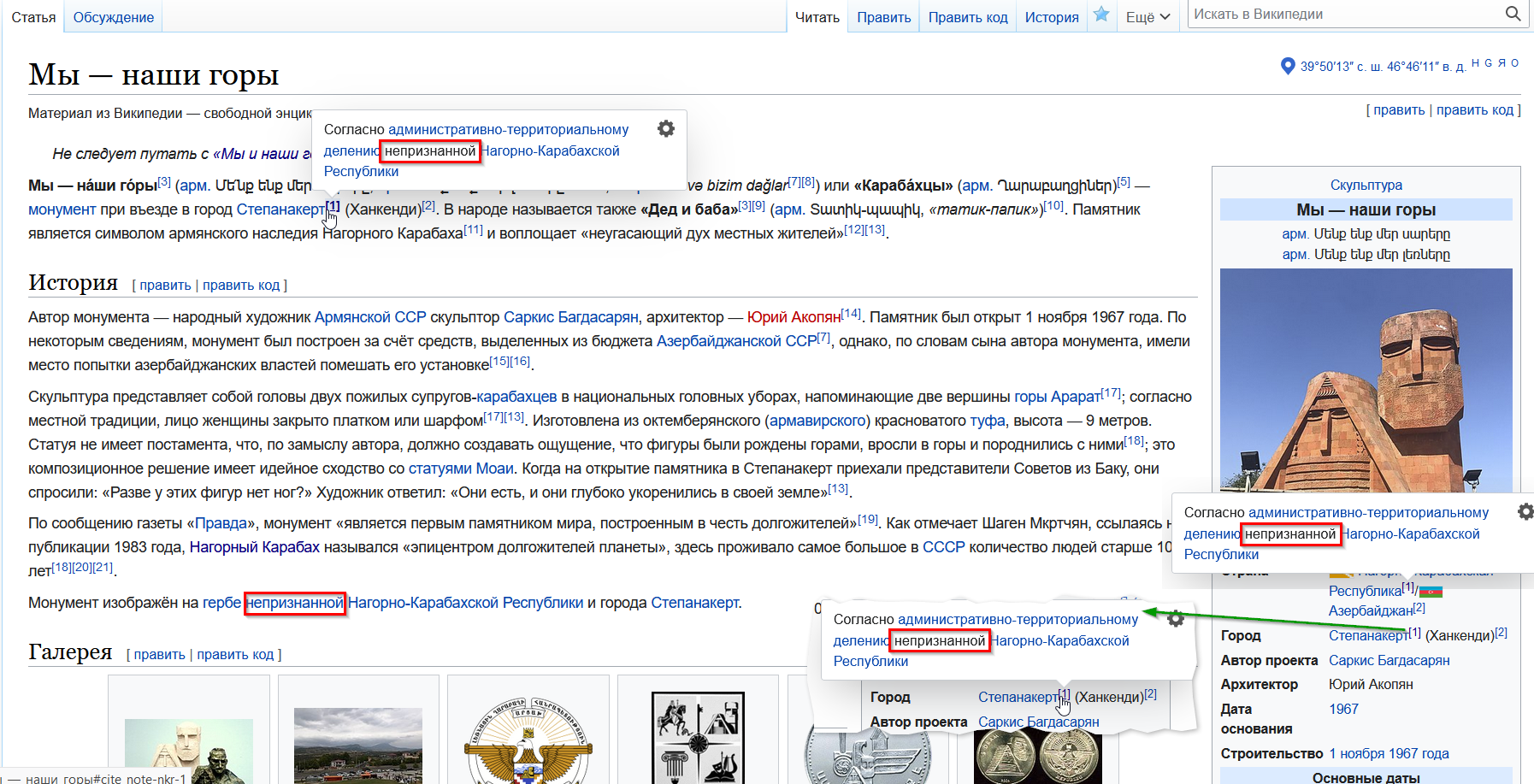Open footnote [19] after долгожителей

click(868, 520)
